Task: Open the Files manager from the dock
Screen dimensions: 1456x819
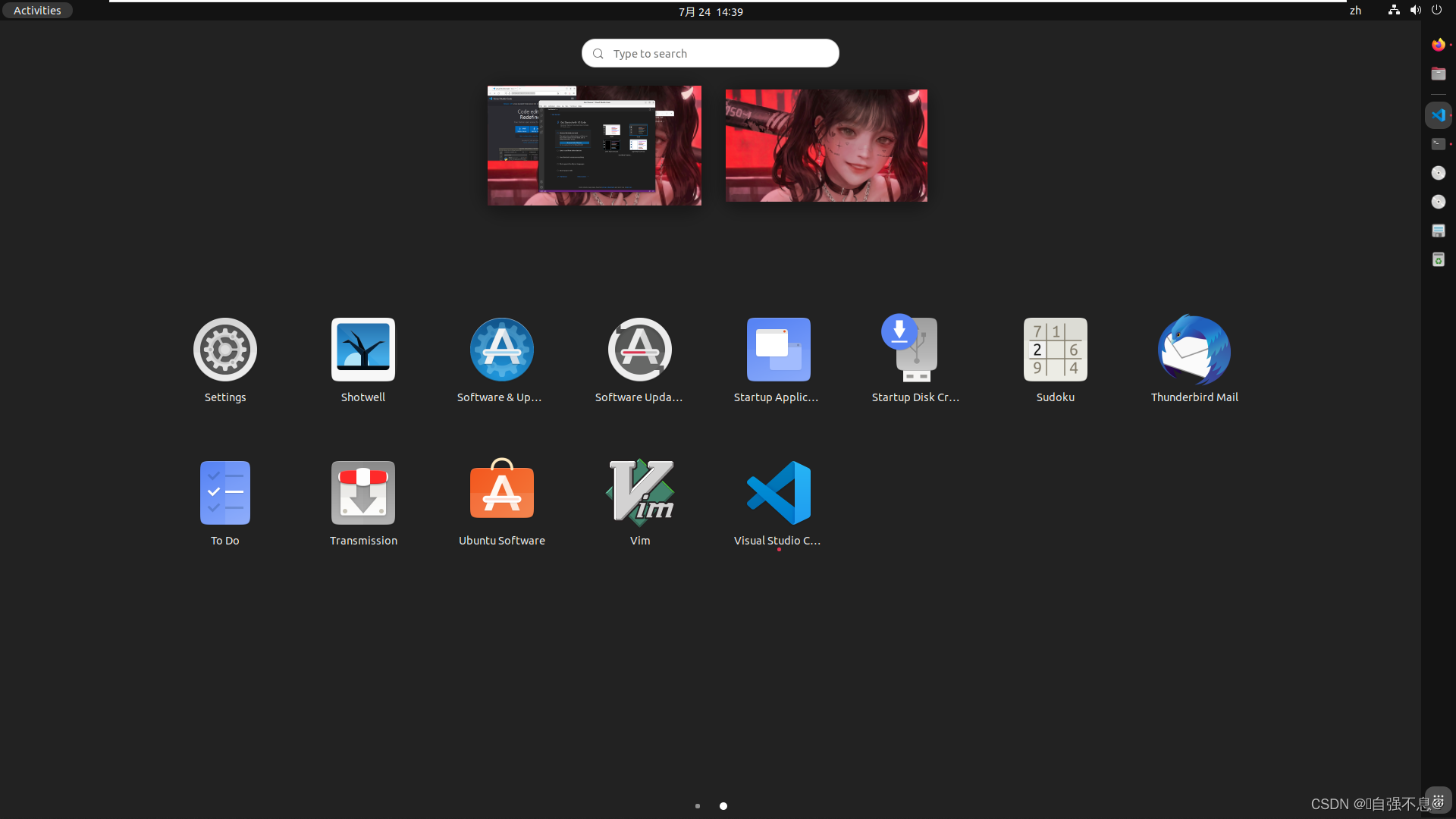Action: coord(1439,74)
